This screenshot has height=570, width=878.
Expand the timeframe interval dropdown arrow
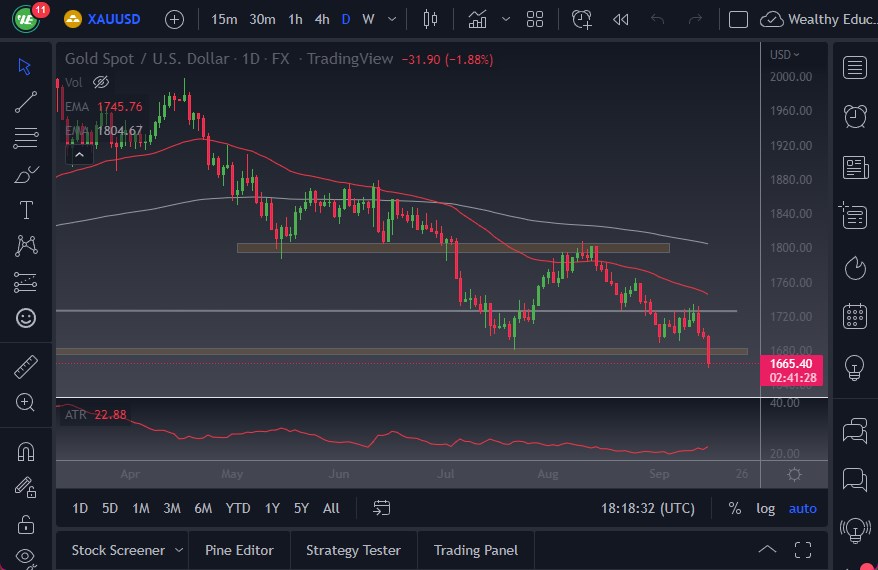click(x=390, y=19)
